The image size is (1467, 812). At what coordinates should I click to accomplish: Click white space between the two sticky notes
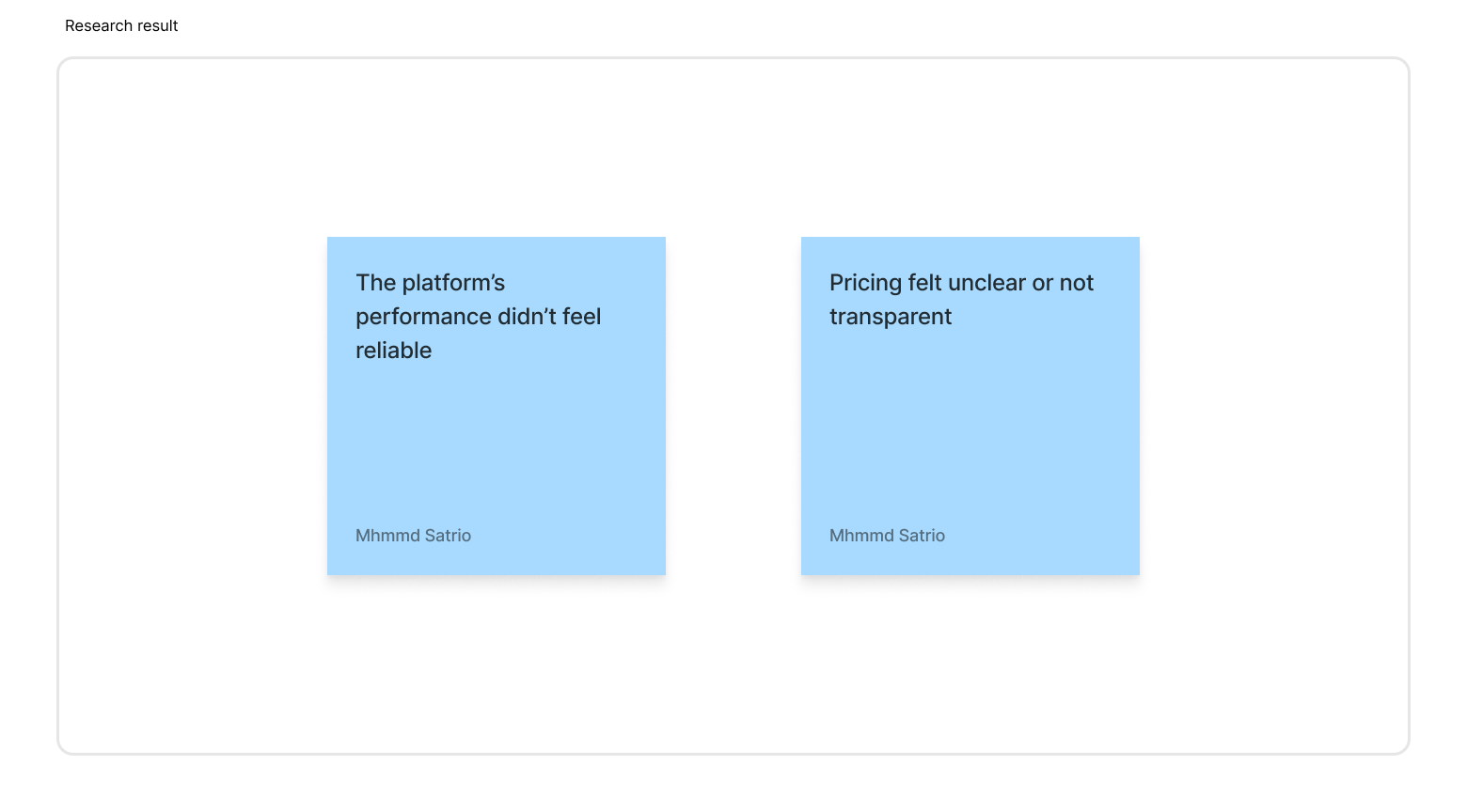tap(733, 406)
